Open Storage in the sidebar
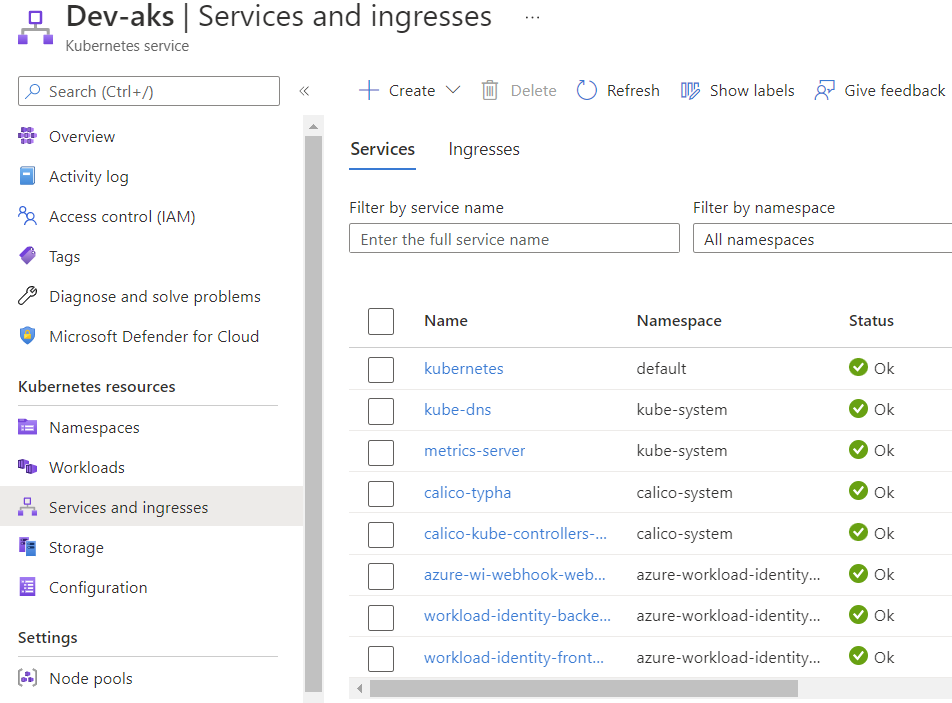The image size is (952, 703). 76,548
